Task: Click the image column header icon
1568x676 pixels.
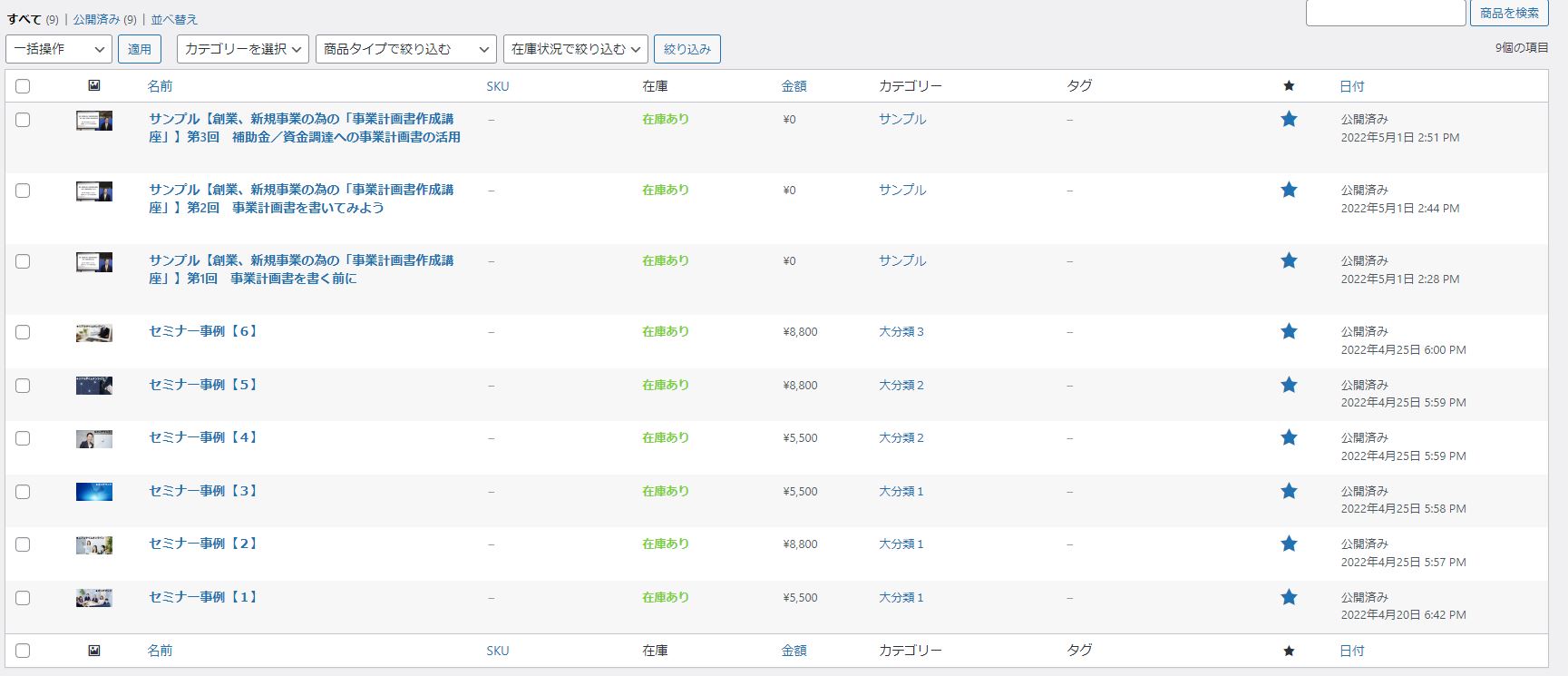Action: 94,85
